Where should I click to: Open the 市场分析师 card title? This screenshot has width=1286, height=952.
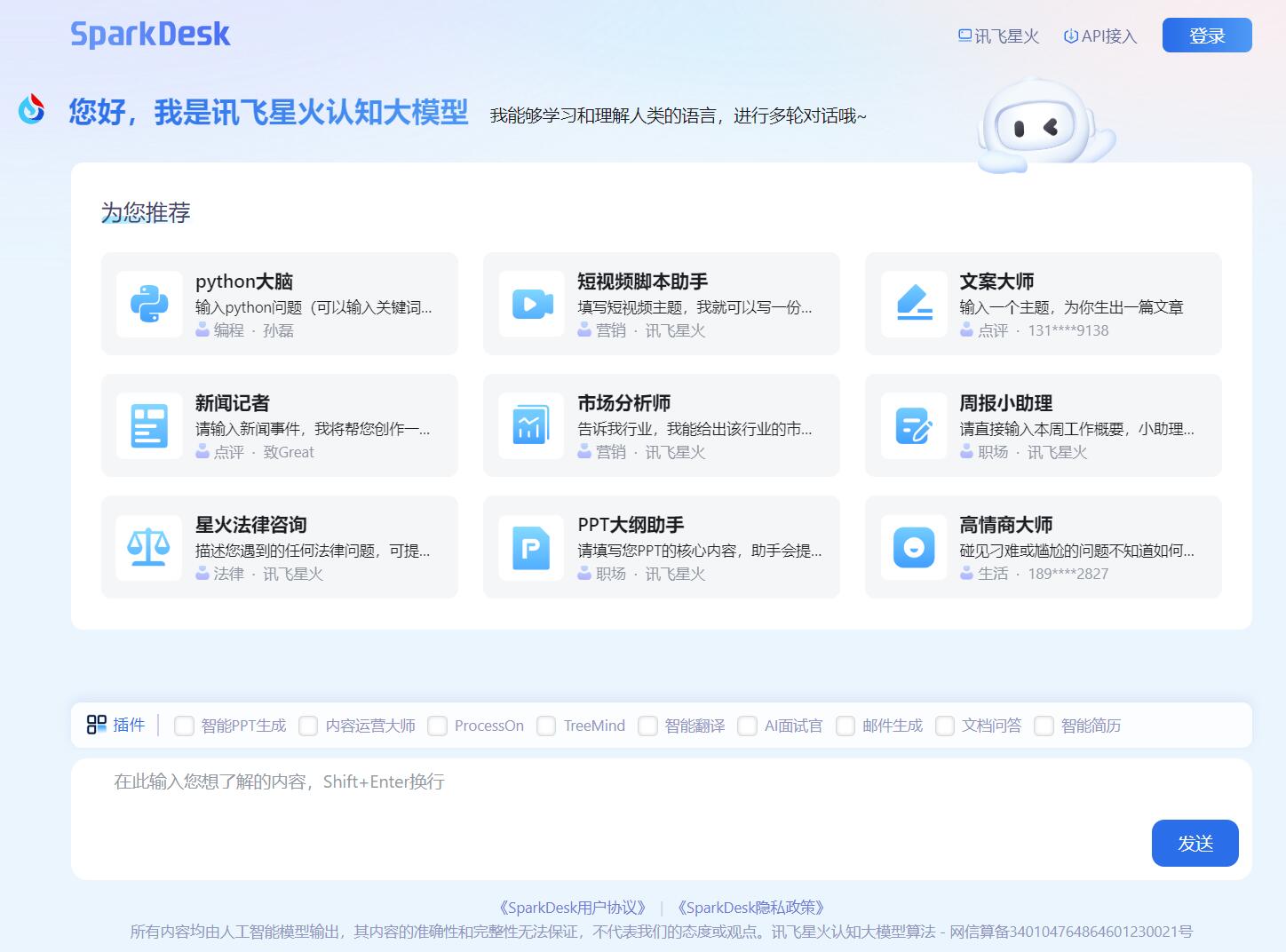click(x=624, y=403)
